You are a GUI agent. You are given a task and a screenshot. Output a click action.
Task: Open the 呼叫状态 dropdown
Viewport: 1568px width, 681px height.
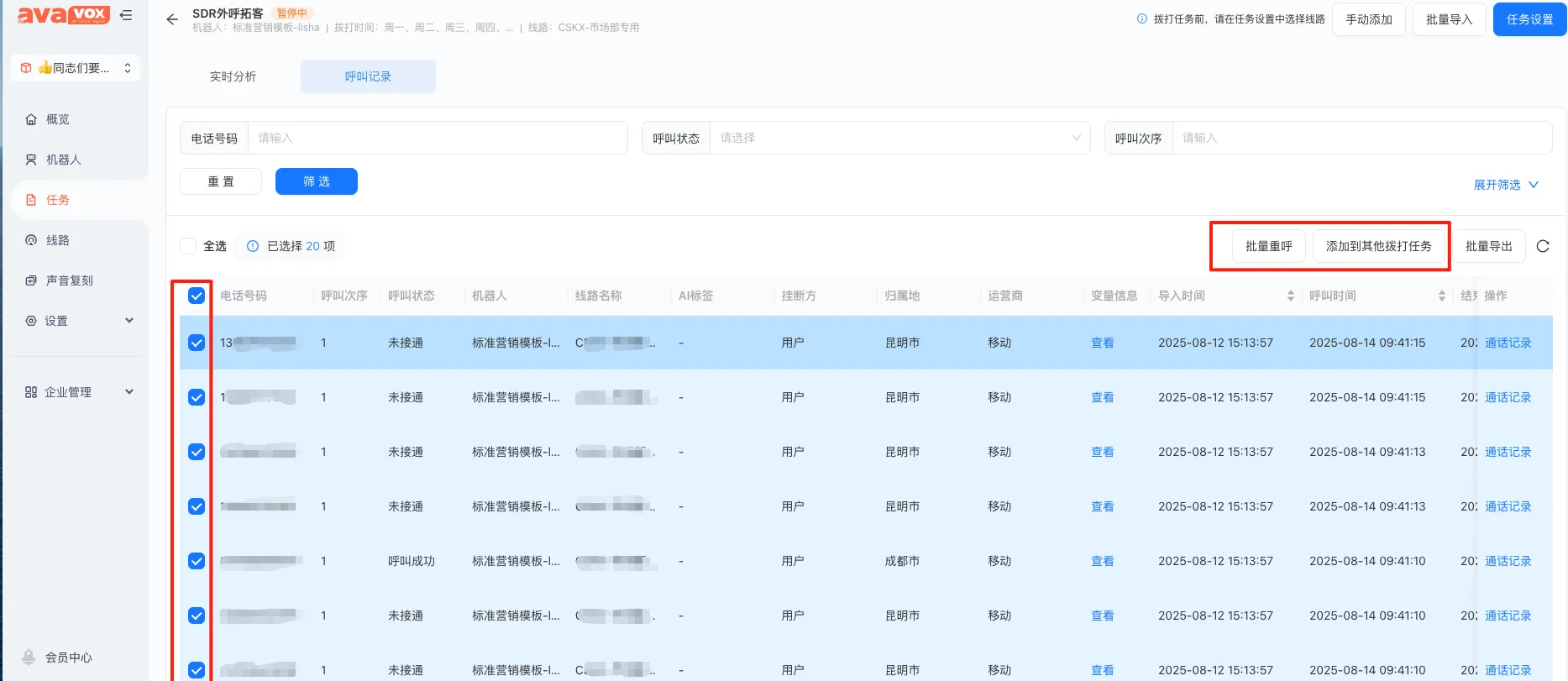(899, 138)
